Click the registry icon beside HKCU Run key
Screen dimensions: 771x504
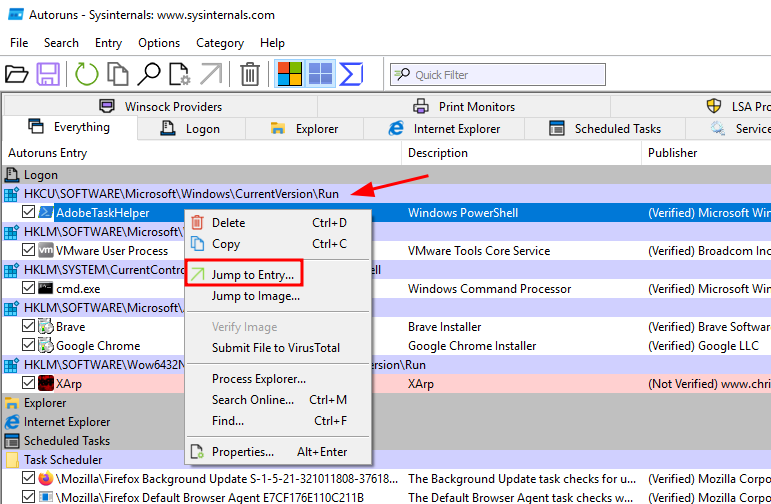click(x=12, y=194)
